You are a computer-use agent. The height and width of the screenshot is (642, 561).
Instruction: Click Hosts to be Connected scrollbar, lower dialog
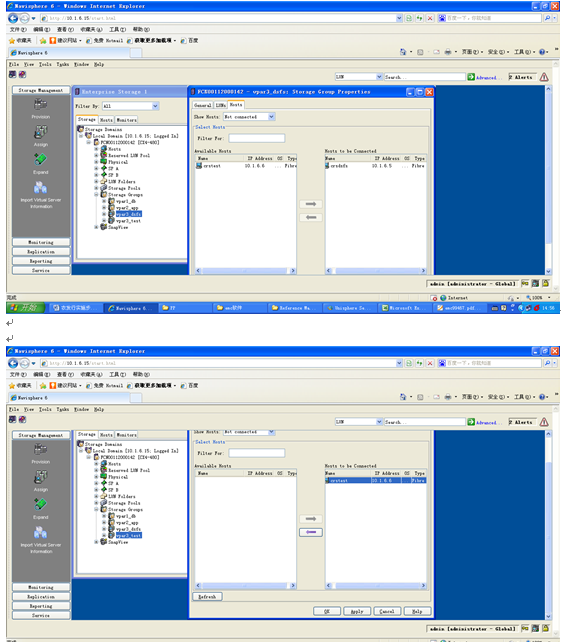(376, 585)
